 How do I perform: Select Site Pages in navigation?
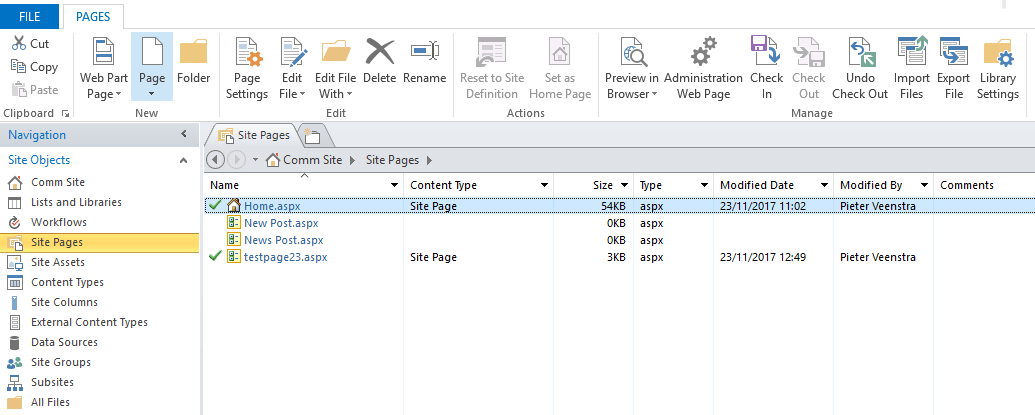99,243
